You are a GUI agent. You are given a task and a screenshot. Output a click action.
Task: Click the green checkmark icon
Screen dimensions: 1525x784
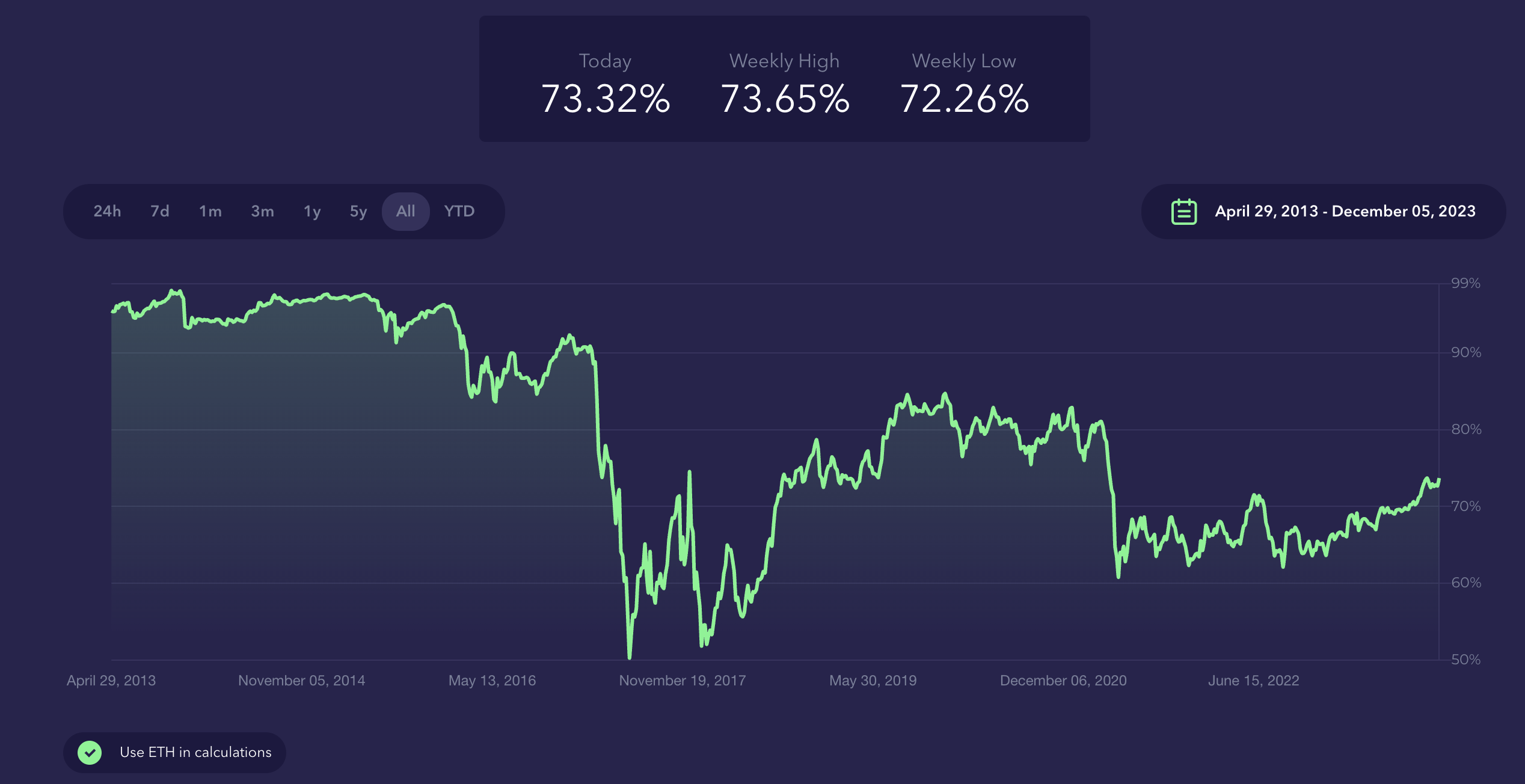pos(90,752)
